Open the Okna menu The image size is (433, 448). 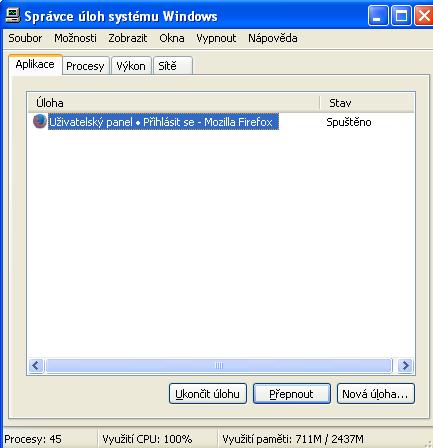172,38
